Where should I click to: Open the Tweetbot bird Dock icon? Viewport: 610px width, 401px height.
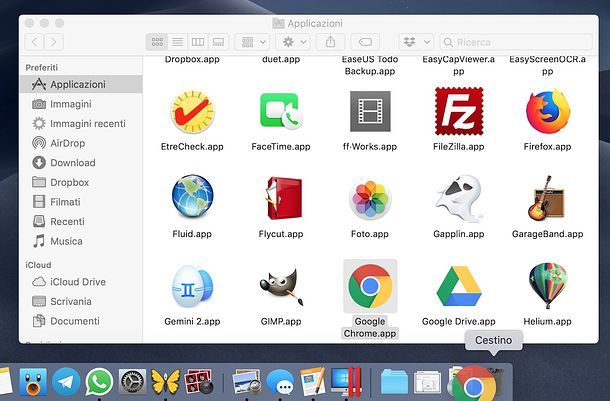[x=33, y=382]
